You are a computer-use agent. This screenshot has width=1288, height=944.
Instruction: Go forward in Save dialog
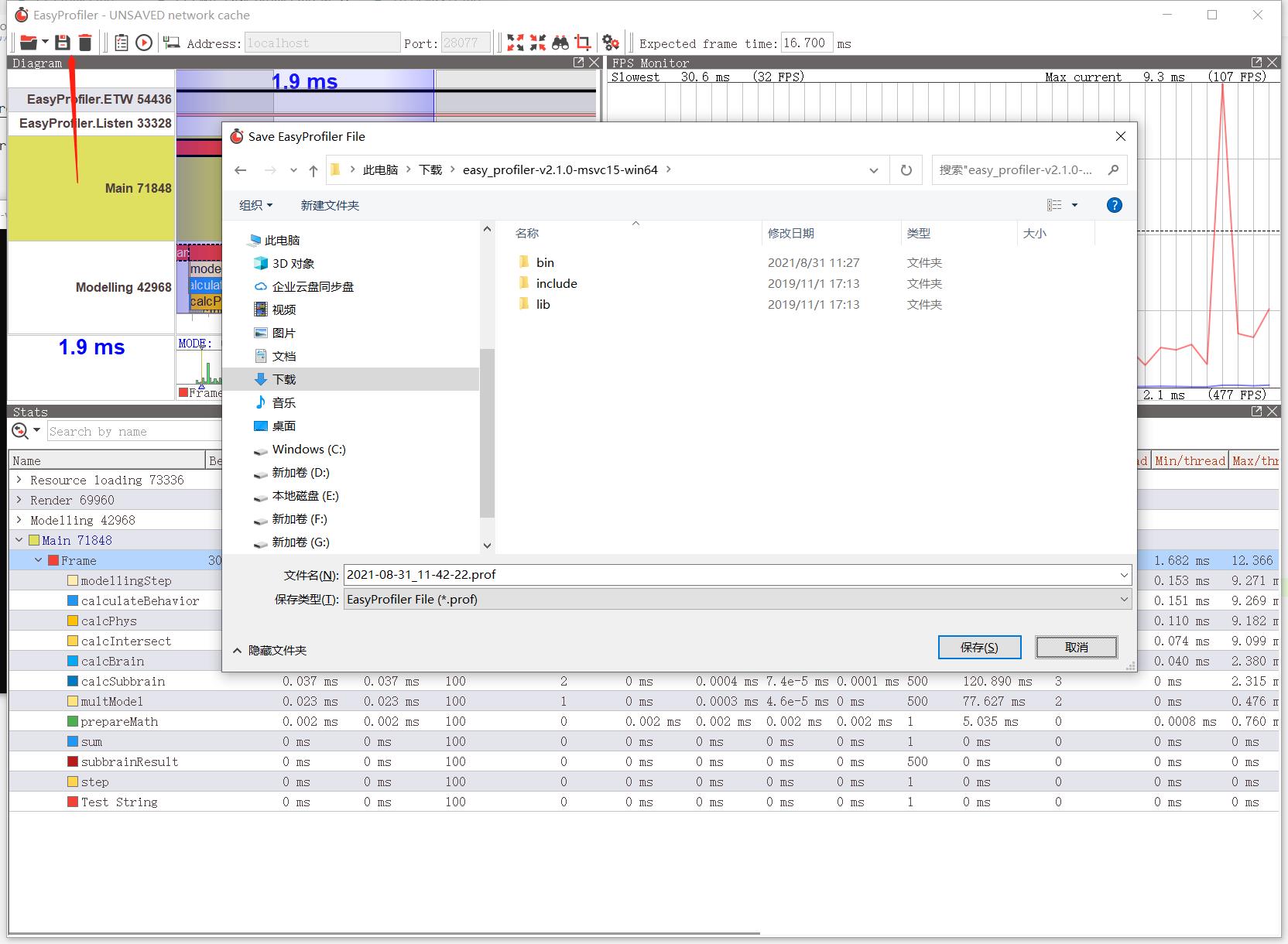coord(270,170)
